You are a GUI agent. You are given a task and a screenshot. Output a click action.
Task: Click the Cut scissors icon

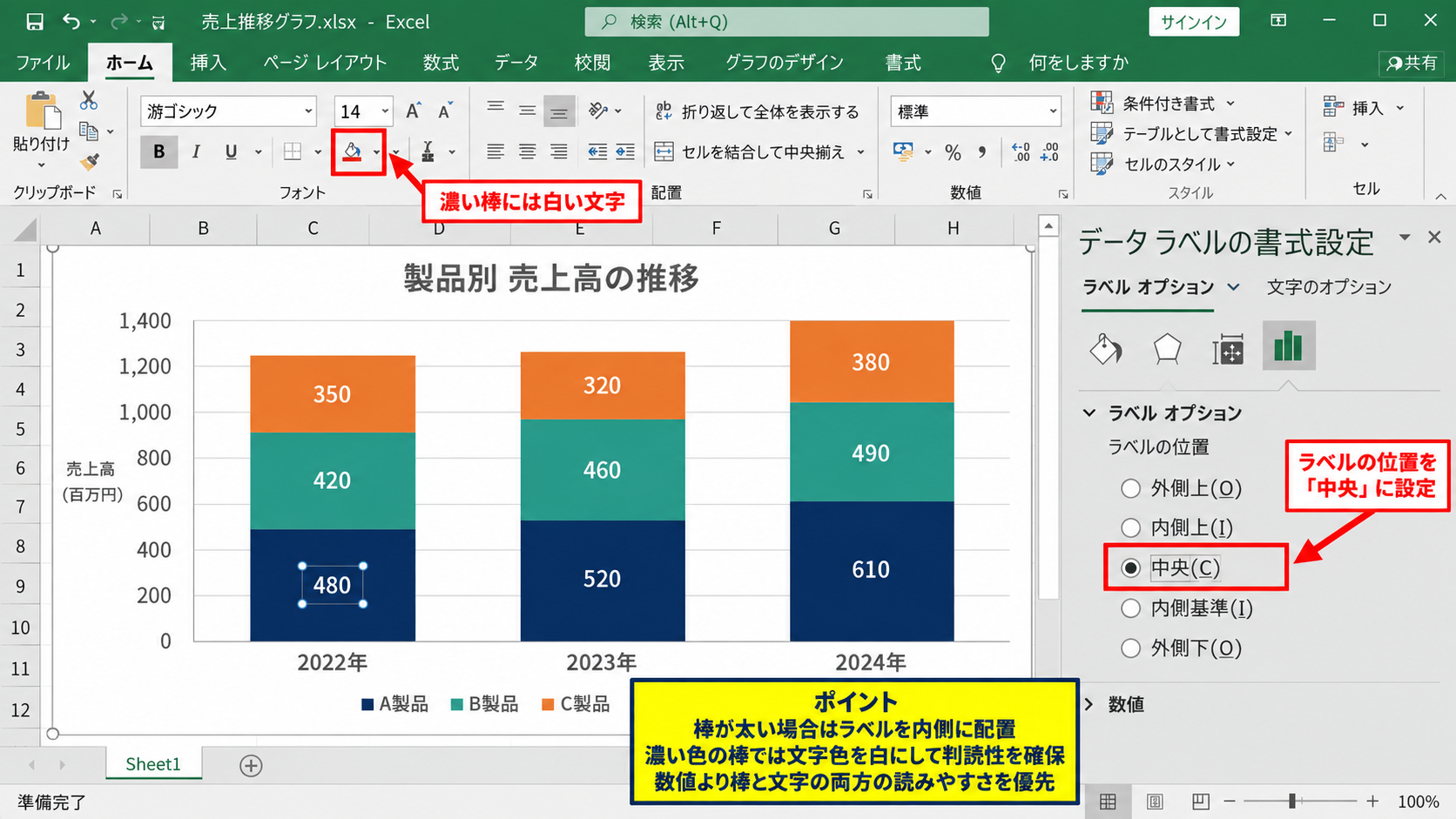(x=89, y=101)
